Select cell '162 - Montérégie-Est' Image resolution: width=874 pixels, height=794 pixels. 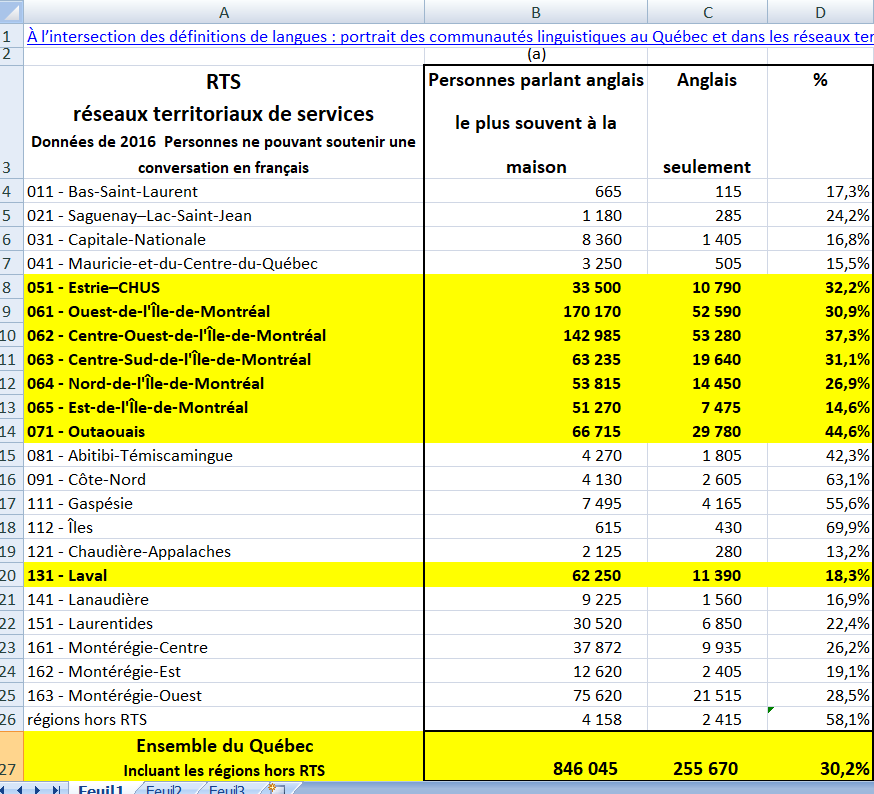[224, 671]
